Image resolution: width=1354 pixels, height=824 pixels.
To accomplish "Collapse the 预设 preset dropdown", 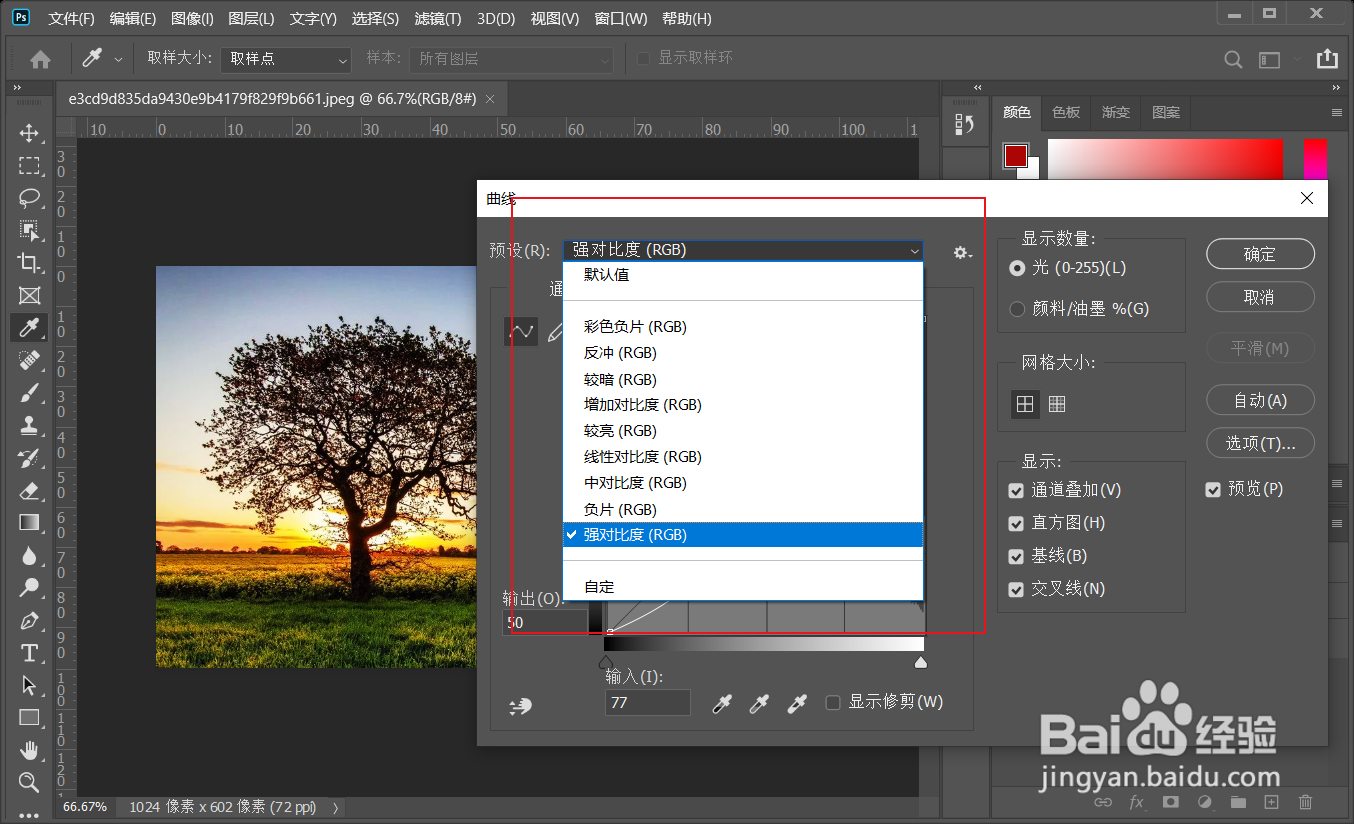I will click(743, 250).
